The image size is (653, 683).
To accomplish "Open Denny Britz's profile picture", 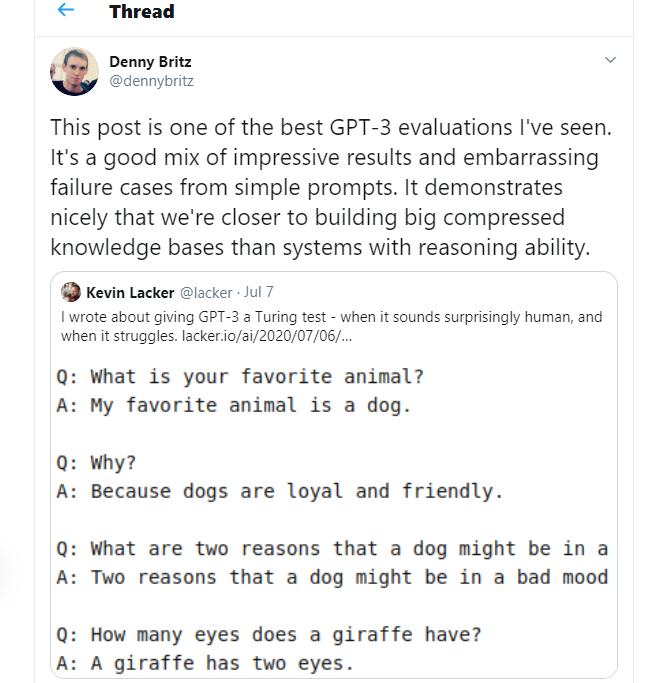I will pyautogui.click(x=74, y=71).
